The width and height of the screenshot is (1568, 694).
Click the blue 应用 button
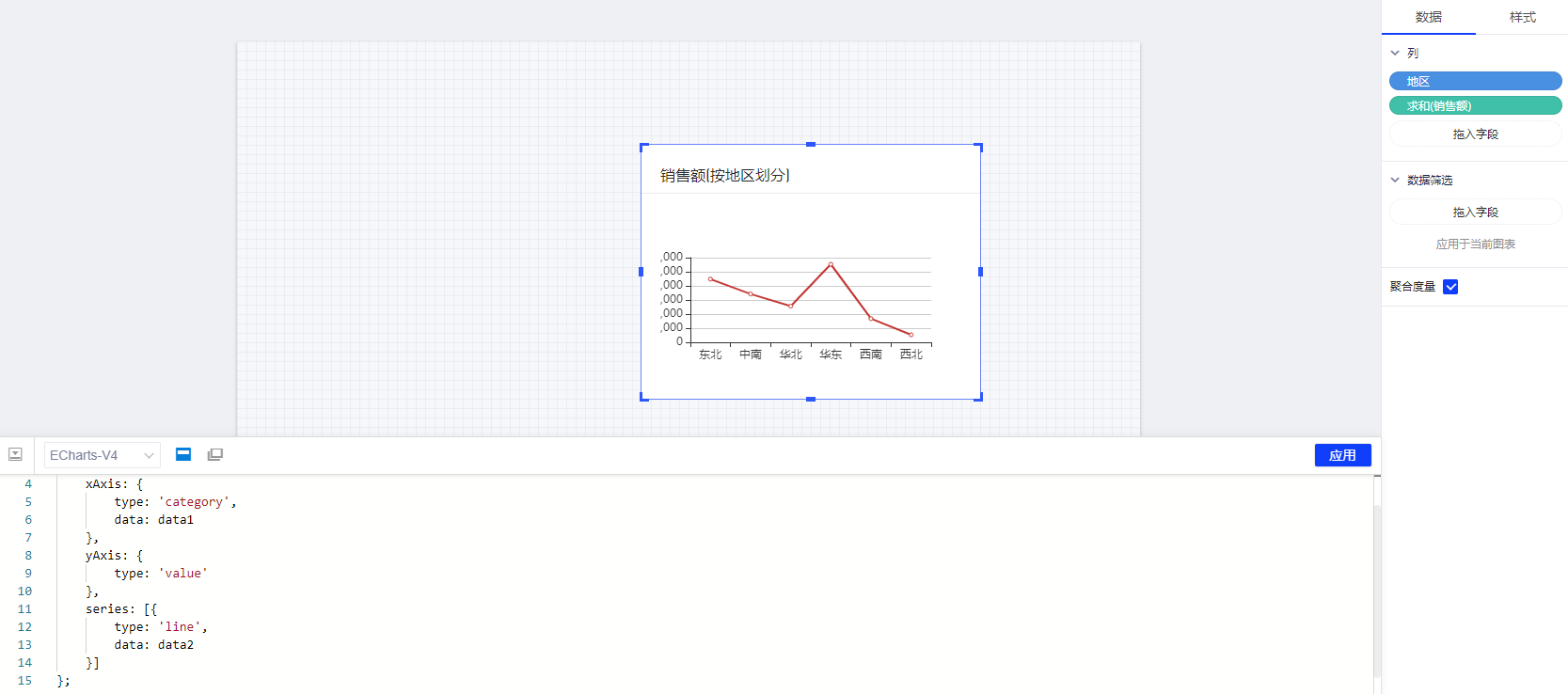pos(1342,455)
